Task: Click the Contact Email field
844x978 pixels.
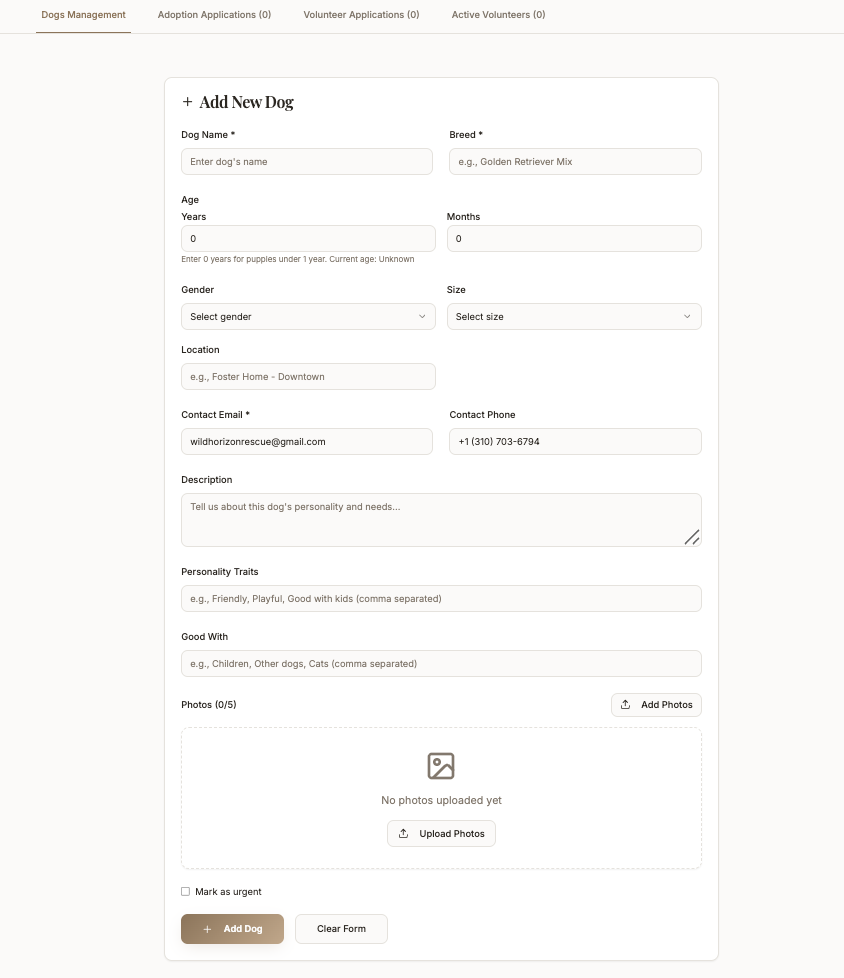Action: tap(306, 442)
